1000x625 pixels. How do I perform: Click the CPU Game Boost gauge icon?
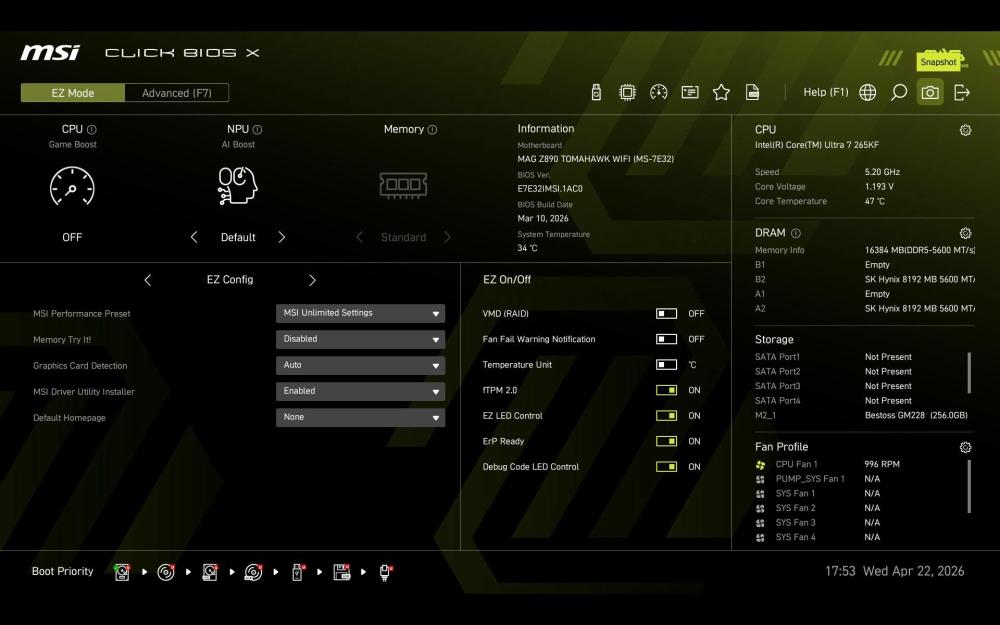pos(72,186)
